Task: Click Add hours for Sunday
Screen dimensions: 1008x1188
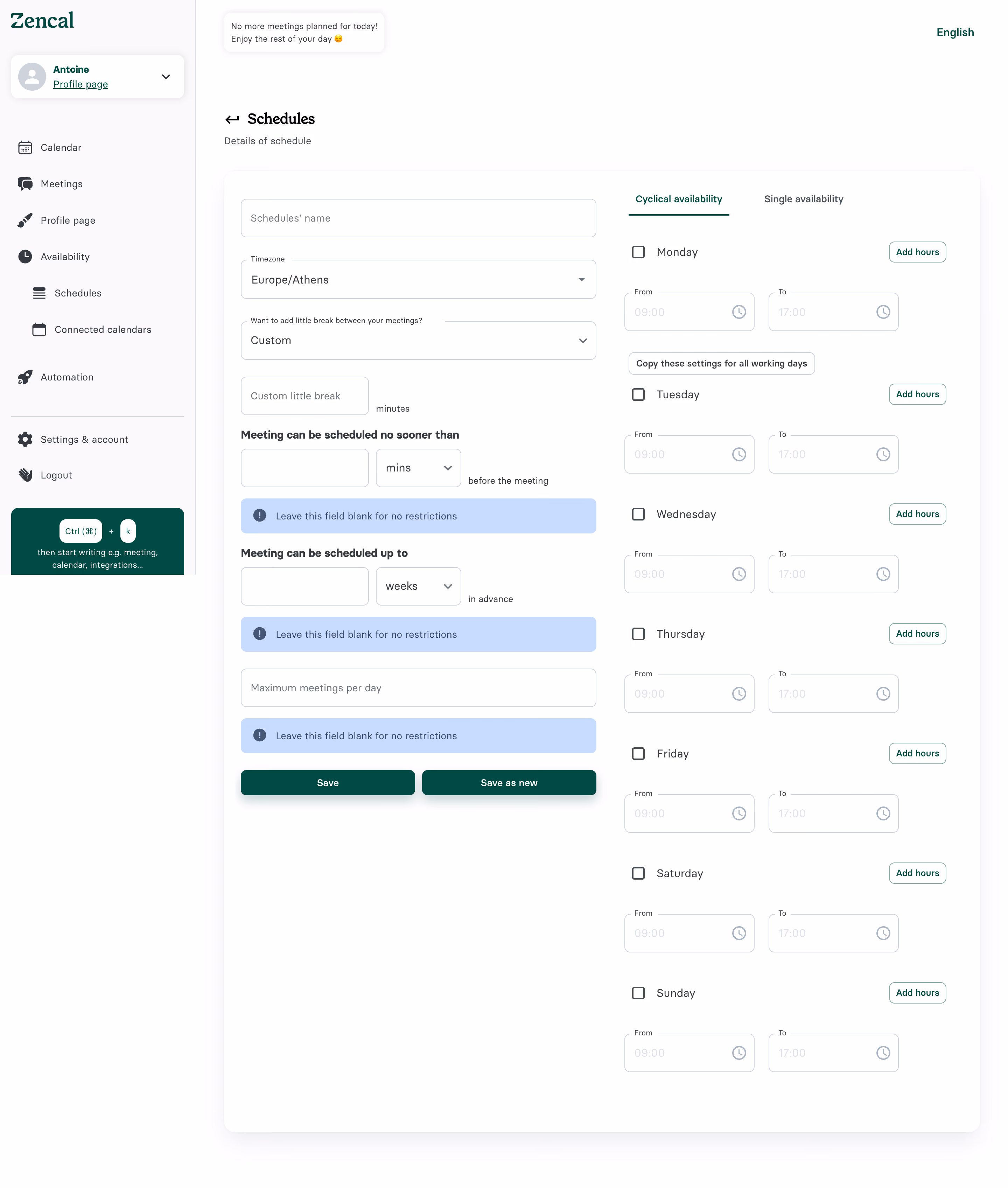Action: click(917, 993)
